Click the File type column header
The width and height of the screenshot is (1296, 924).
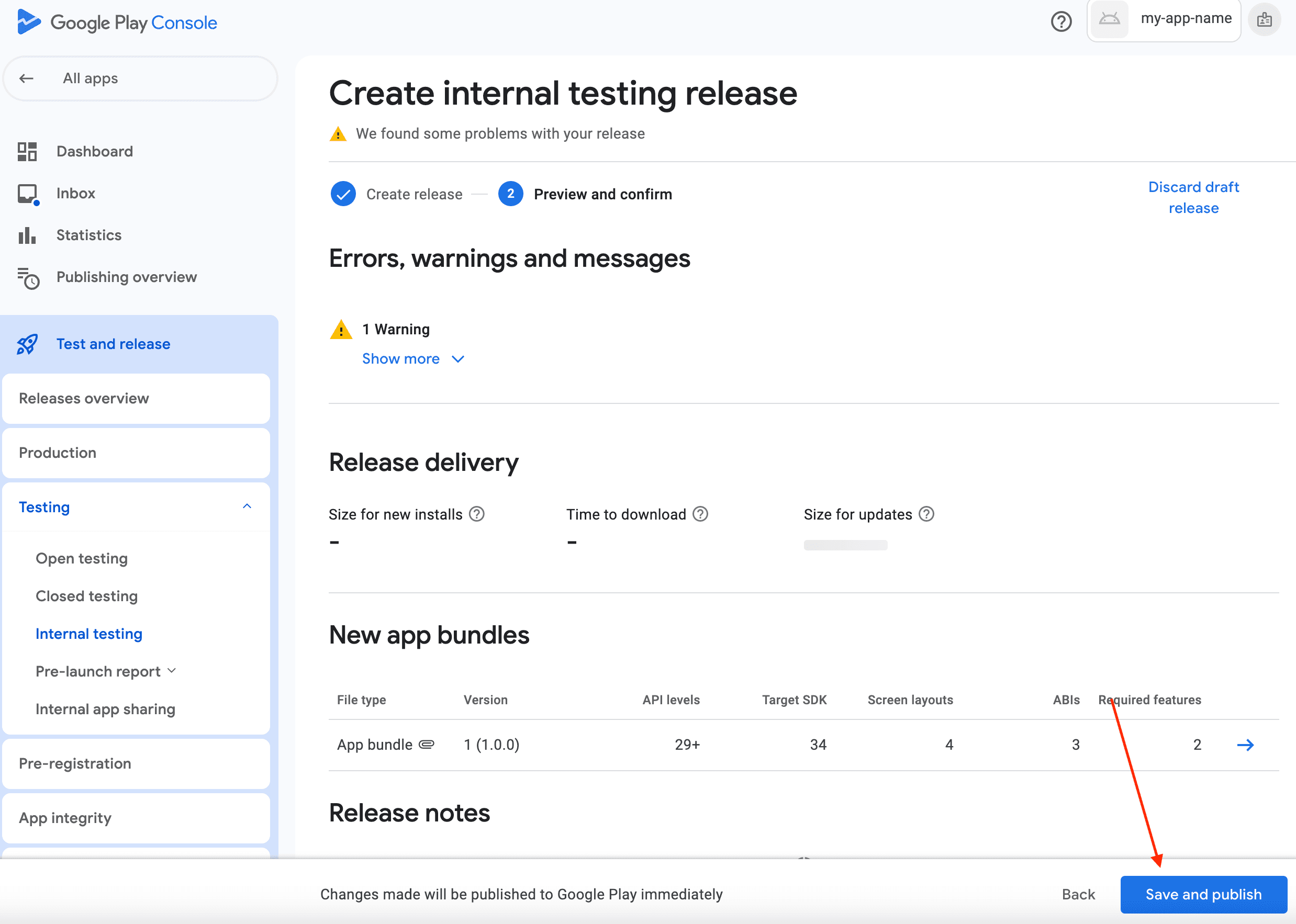pyautogui.click(x=361, y=700)
